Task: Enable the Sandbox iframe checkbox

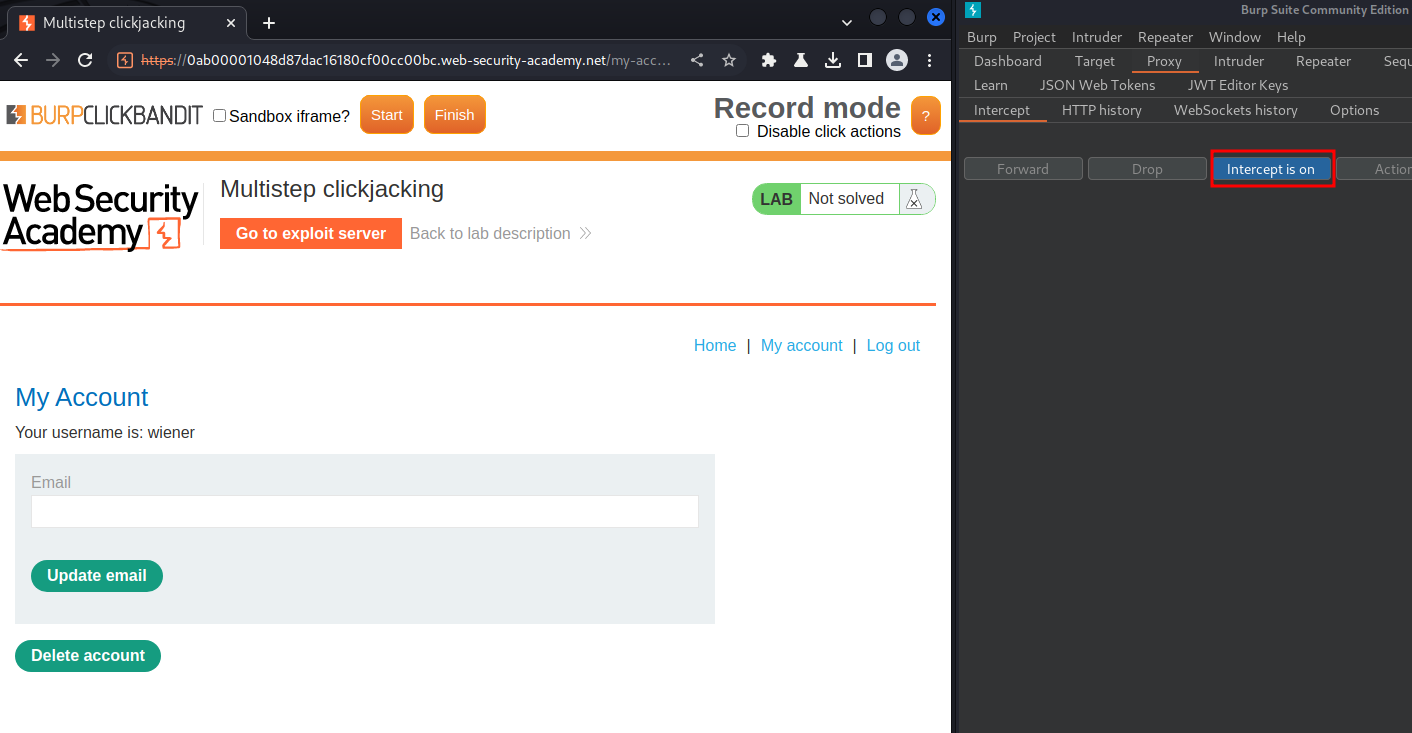Action: [220, 116]
